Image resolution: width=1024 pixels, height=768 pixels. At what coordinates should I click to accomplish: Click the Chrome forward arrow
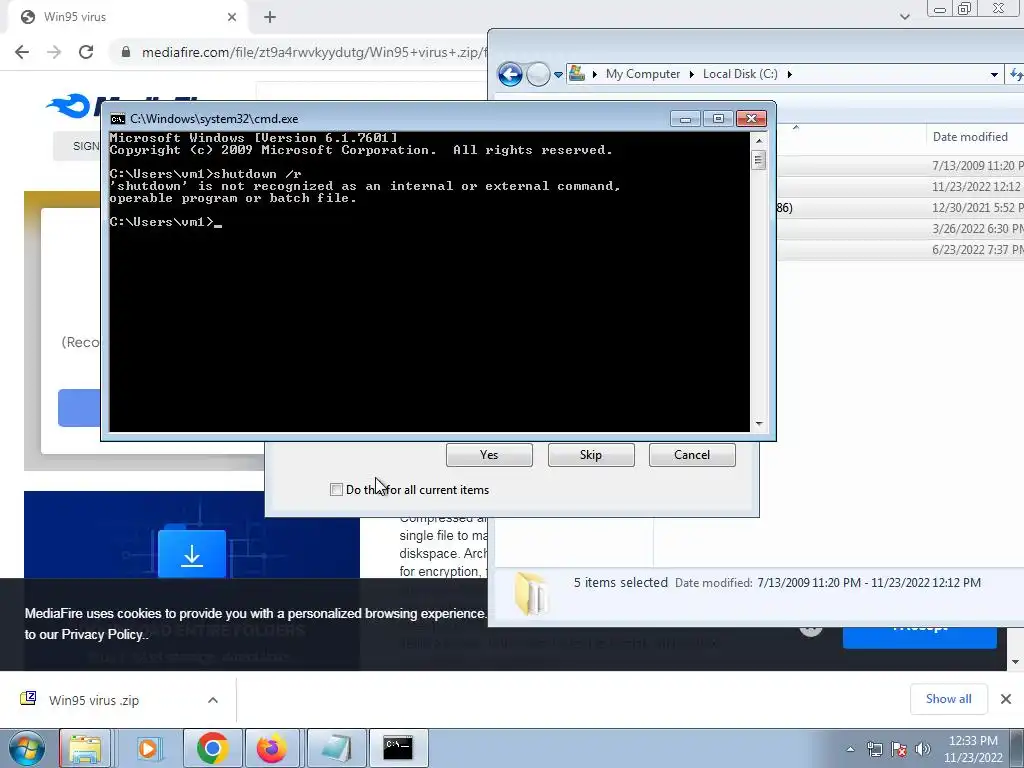click(x=54, y=52)
